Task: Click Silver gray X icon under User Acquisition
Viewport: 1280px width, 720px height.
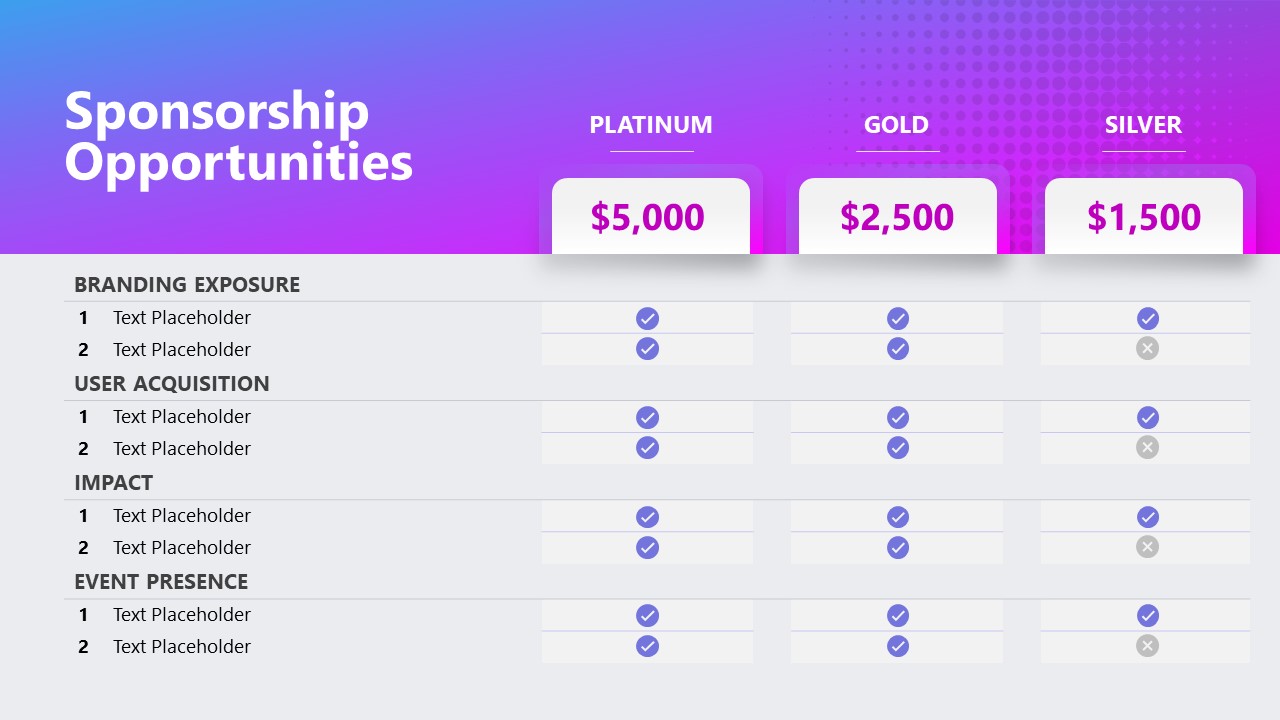Action: tap(1148, 447)
